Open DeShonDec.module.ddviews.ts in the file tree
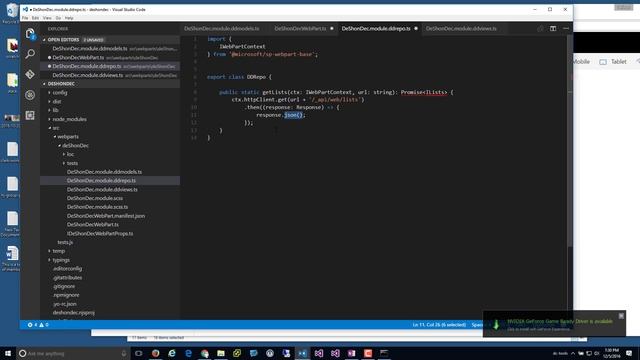The image size is (640, 360). [x=102, y=189]
